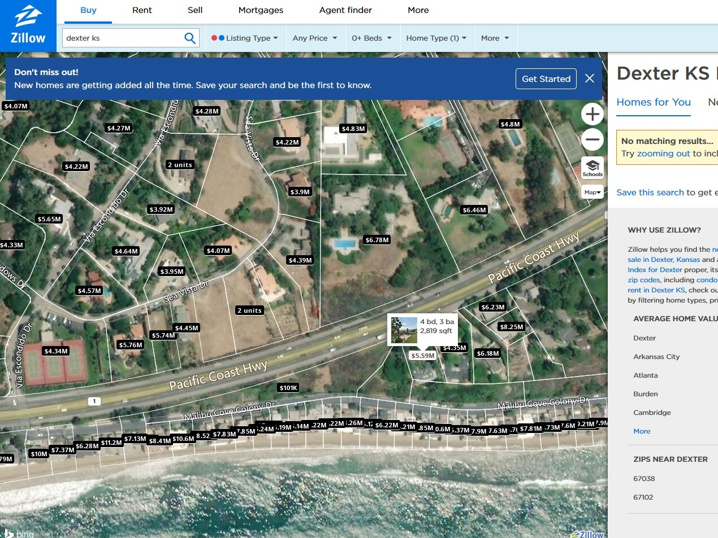The height and width of the screenshot is (538, 718).
Task: Open the More filters dropdown
Action: tap(495, 38)
